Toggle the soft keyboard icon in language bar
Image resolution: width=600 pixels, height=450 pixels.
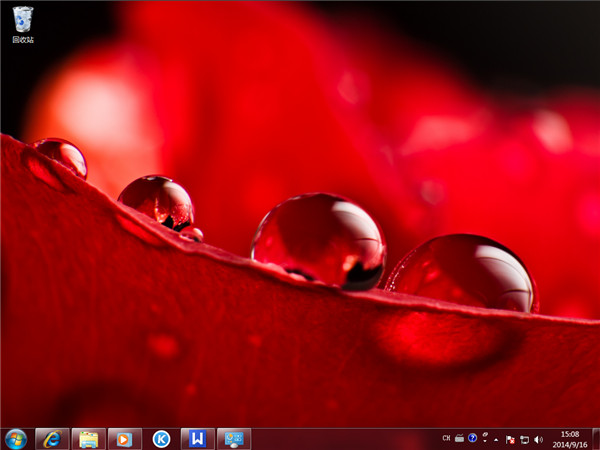(459, 439)
